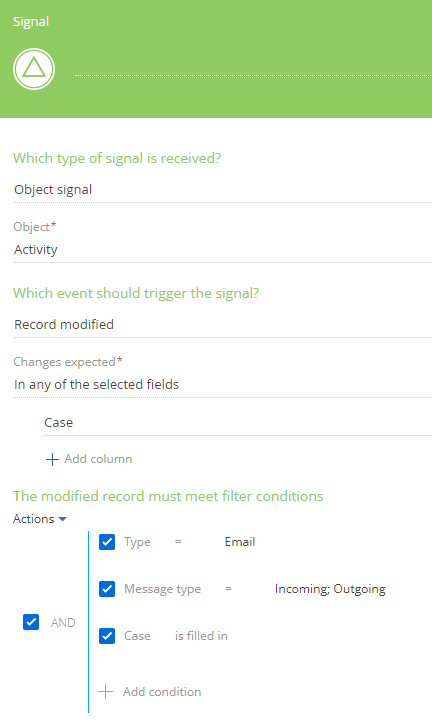Viewport: 432px width, 725px height.
Task: Click the is filled in comparison operator
Action: (201, 636)
